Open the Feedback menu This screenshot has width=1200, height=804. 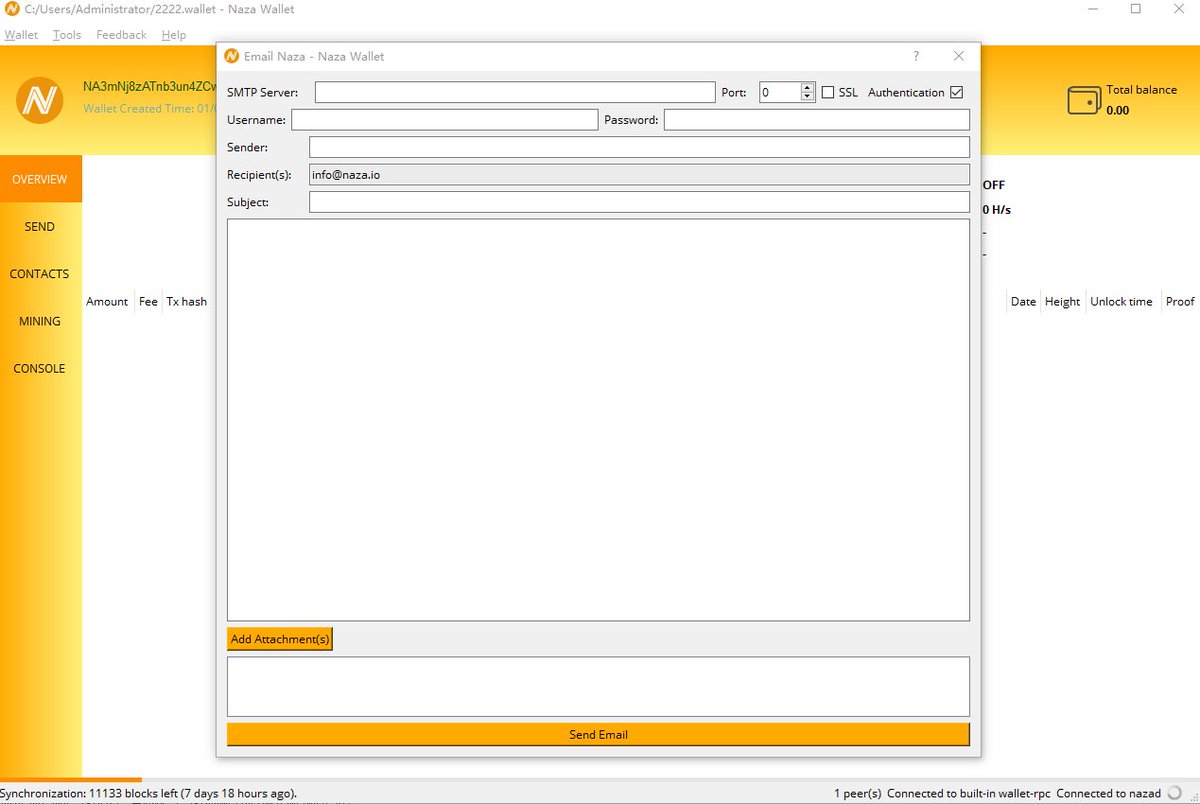pyautogui.click(x=121, y=35)
